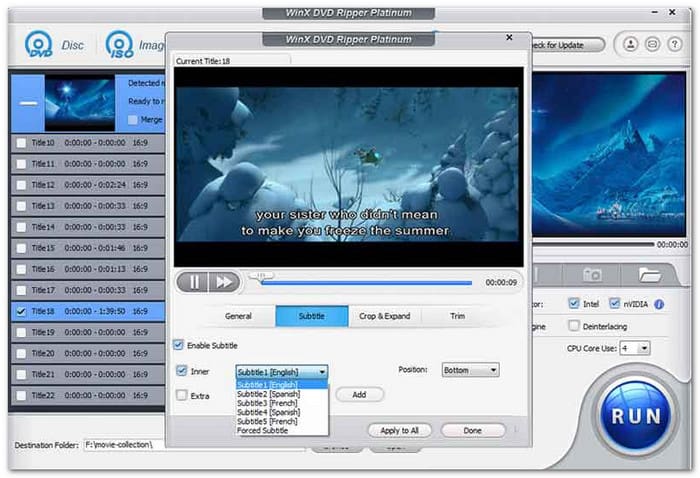Click the hardware accelerator info icon
The image size is (700, 478).
[659, 304]
